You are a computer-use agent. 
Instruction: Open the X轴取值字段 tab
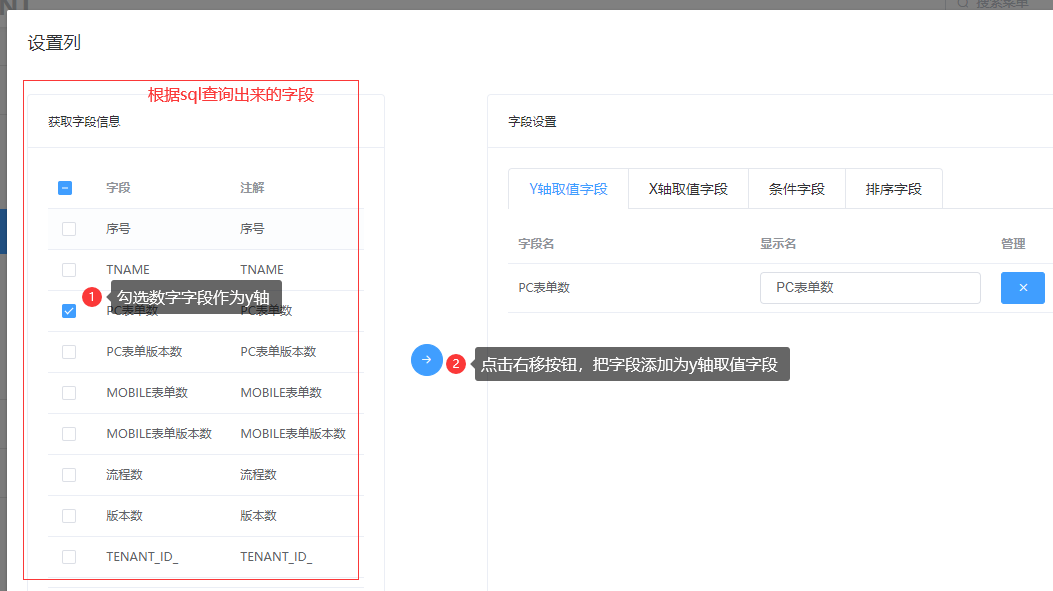tap(688, 189)
